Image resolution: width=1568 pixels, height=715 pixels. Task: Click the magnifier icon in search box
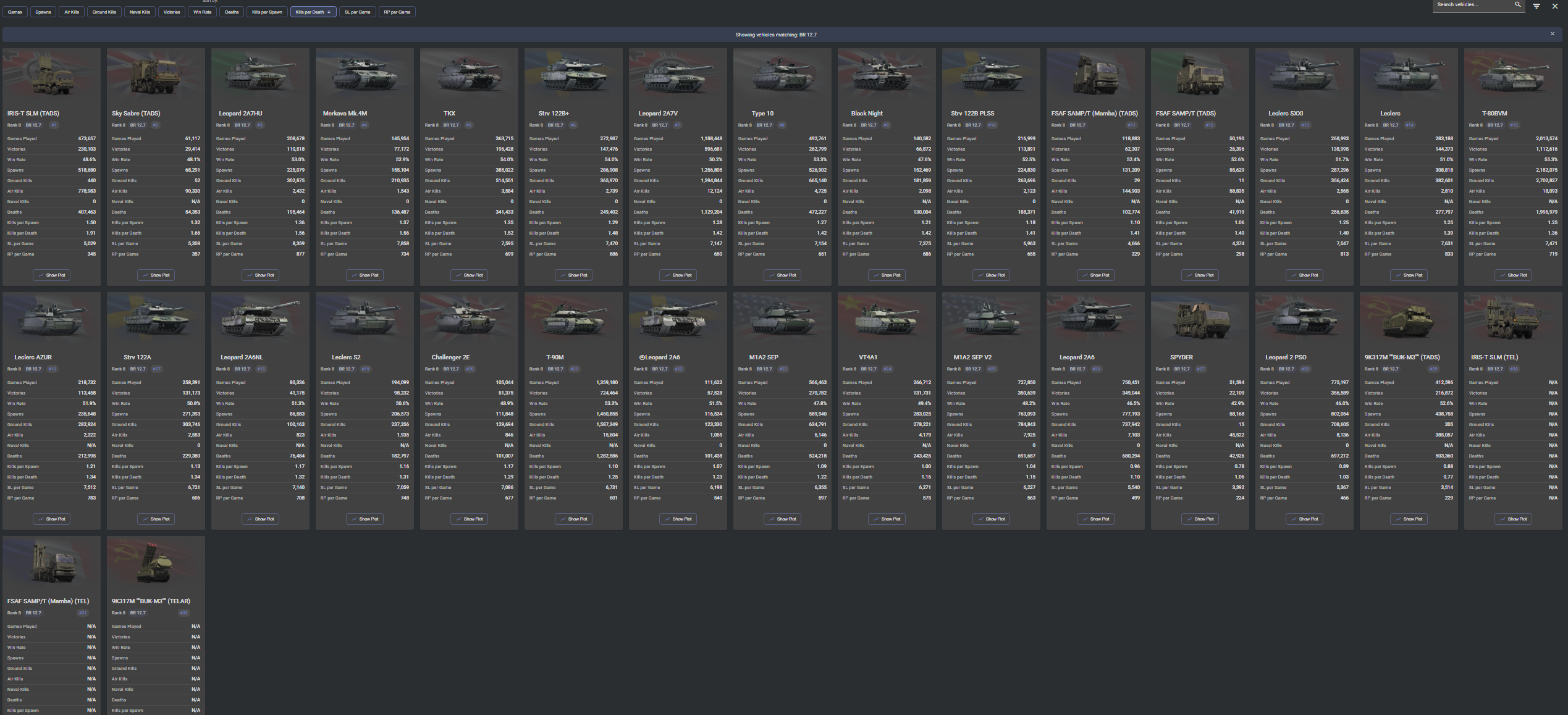1517,4
